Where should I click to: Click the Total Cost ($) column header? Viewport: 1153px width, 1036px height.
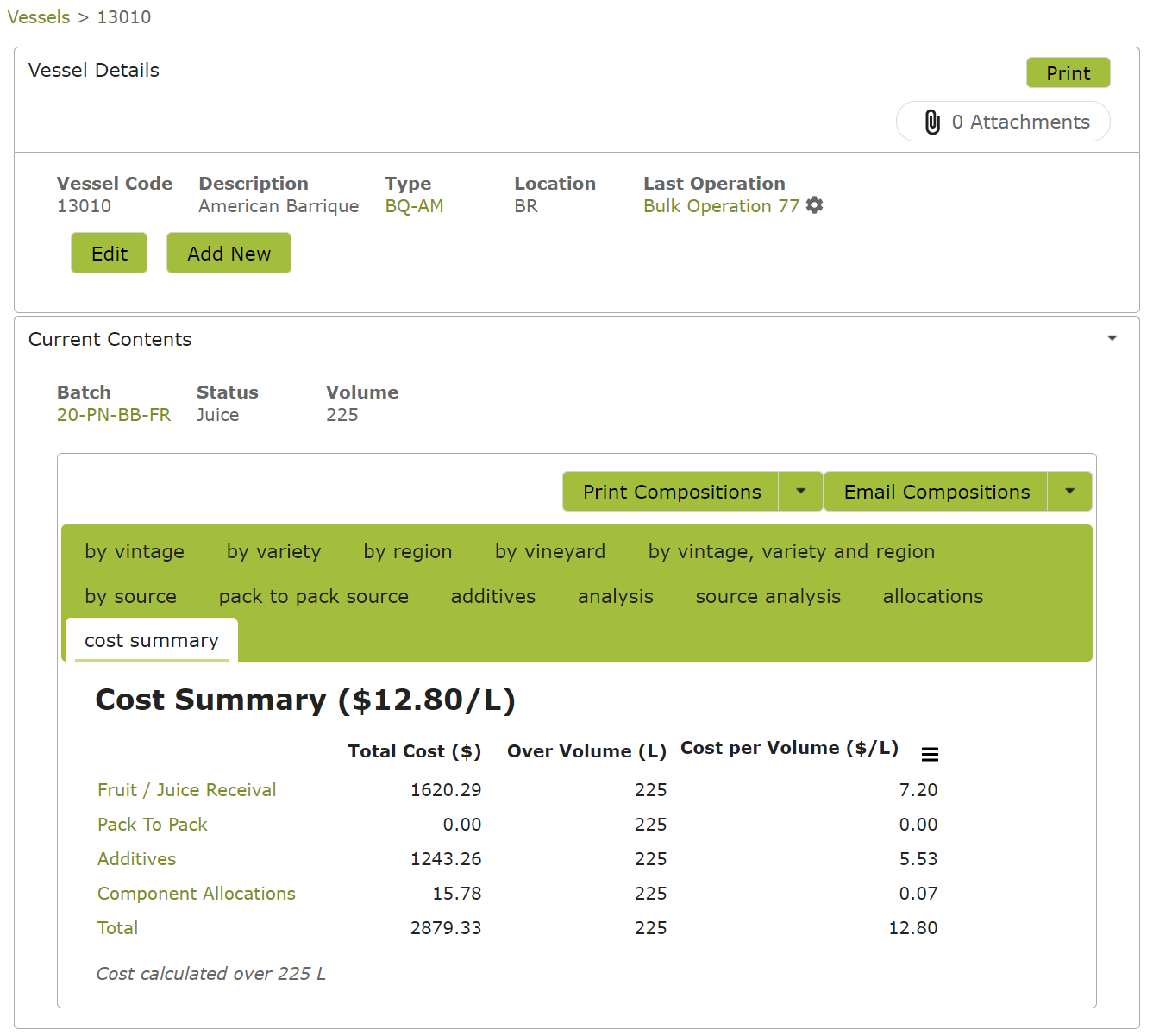[415, 751]
